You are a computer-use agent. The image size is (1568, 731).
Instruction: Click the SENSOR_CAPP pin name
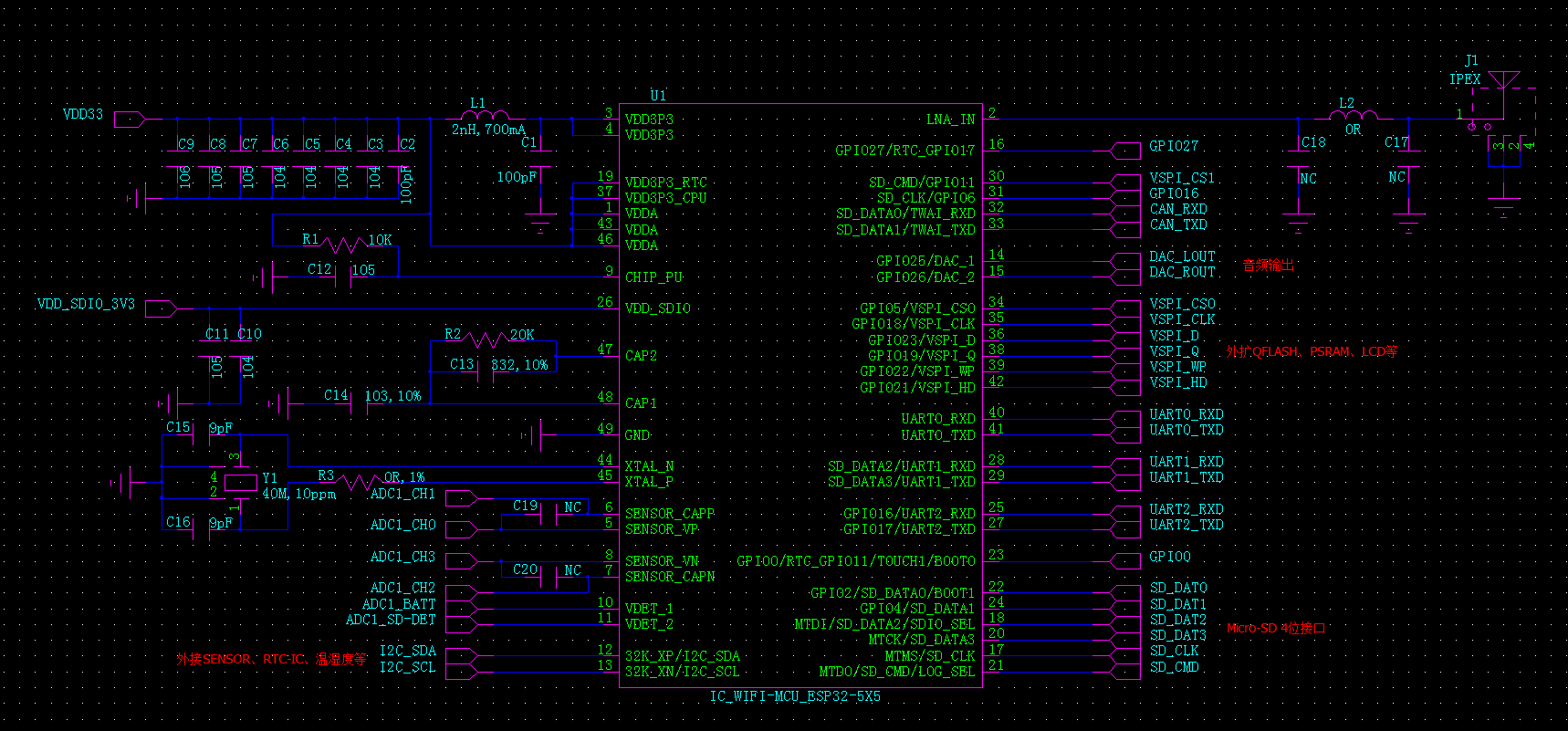[x=670, y=514]
